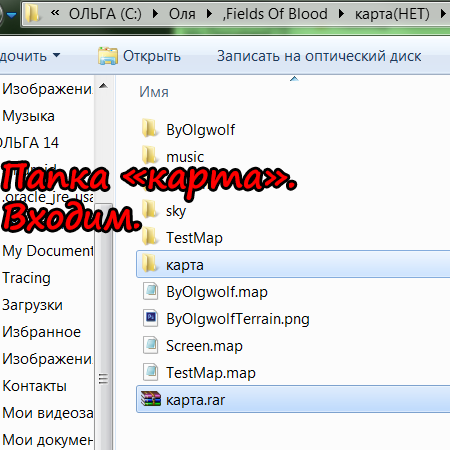Viewport: 450px width, 450px height.
Task: Select the TestMap folder icon
Action: pos(149,237)
